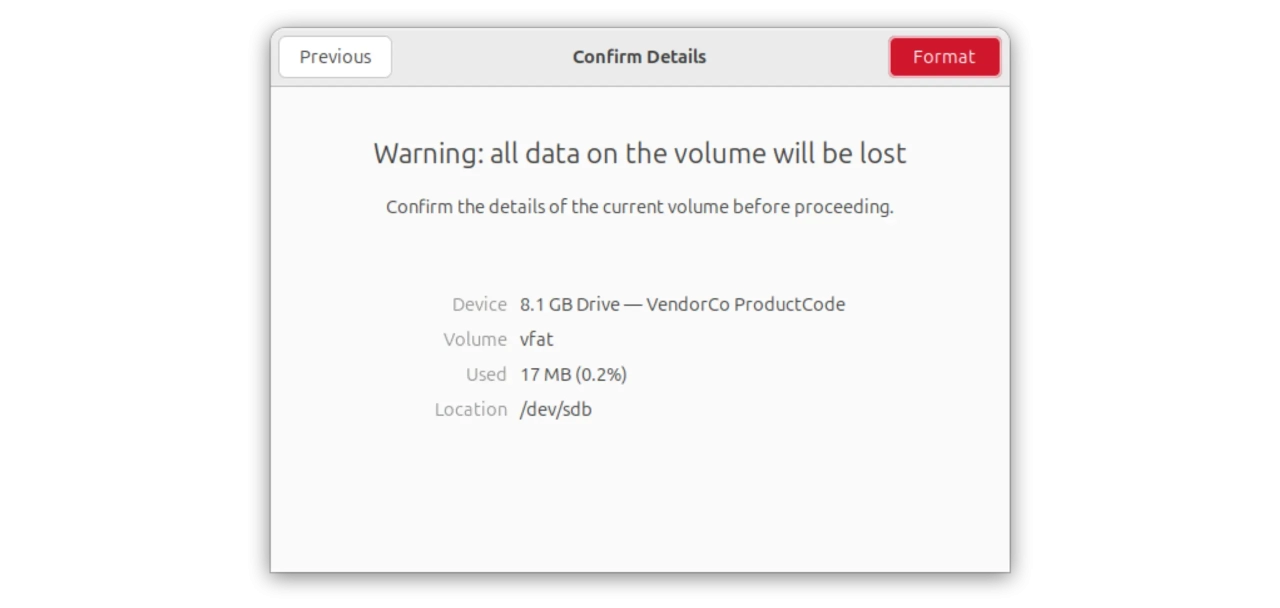
Task: Click the (0.2%) usage percentage
Action: (x=601, y=374)
